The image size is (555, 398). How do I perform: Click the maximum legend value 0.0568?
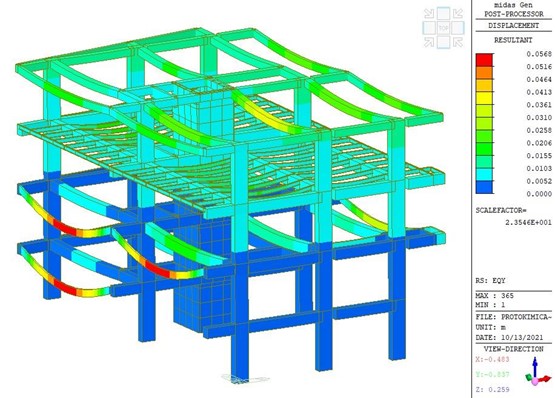click(x=539, y=54)
